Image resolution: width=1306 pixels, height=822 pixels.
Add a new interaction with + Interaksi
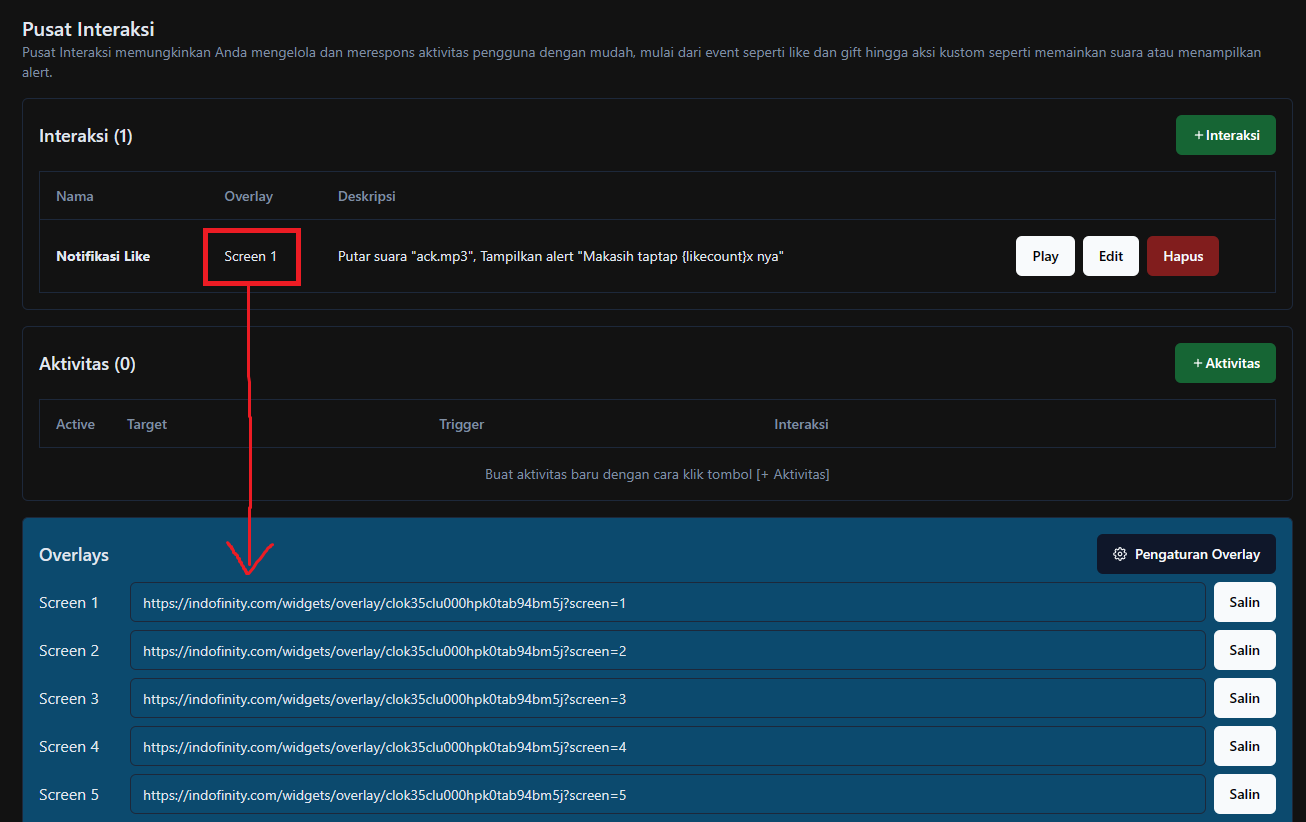pos(1225,135)
